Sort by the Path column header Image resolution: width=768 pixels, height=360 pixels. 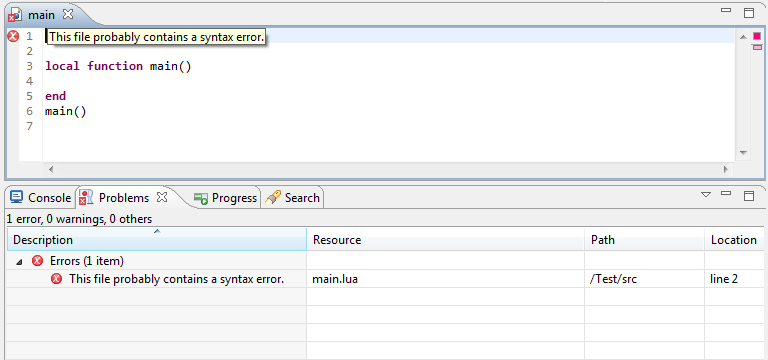coord(645,240)
